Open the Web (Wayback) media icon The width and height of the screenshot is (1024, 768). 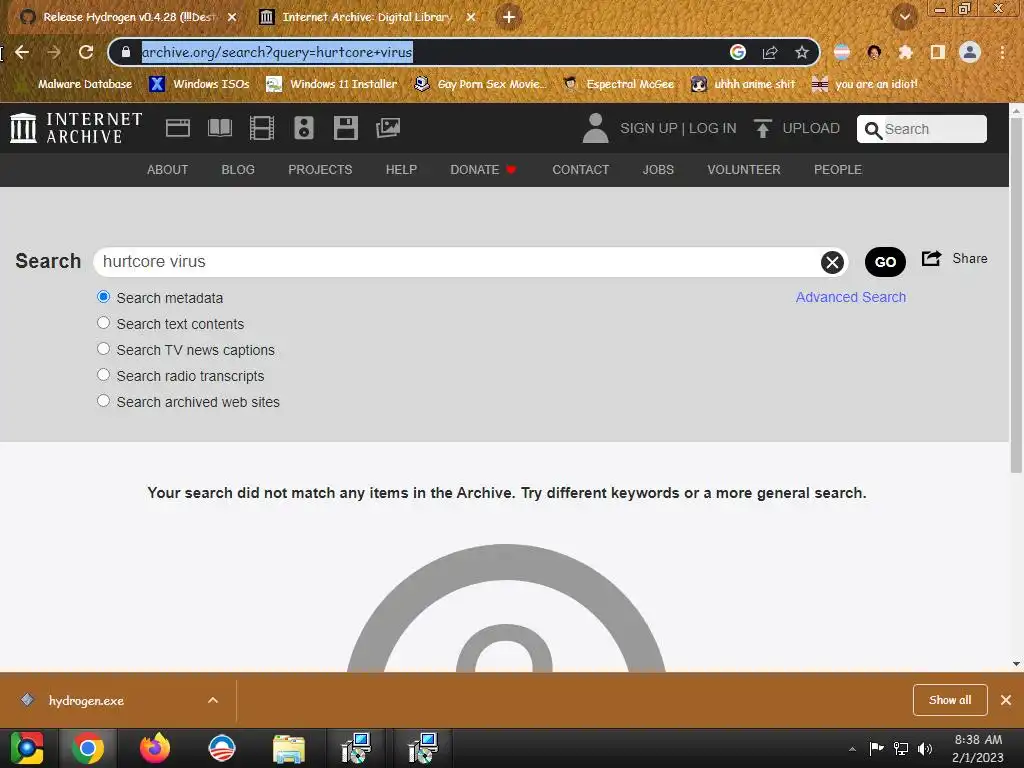click(178, 128)
